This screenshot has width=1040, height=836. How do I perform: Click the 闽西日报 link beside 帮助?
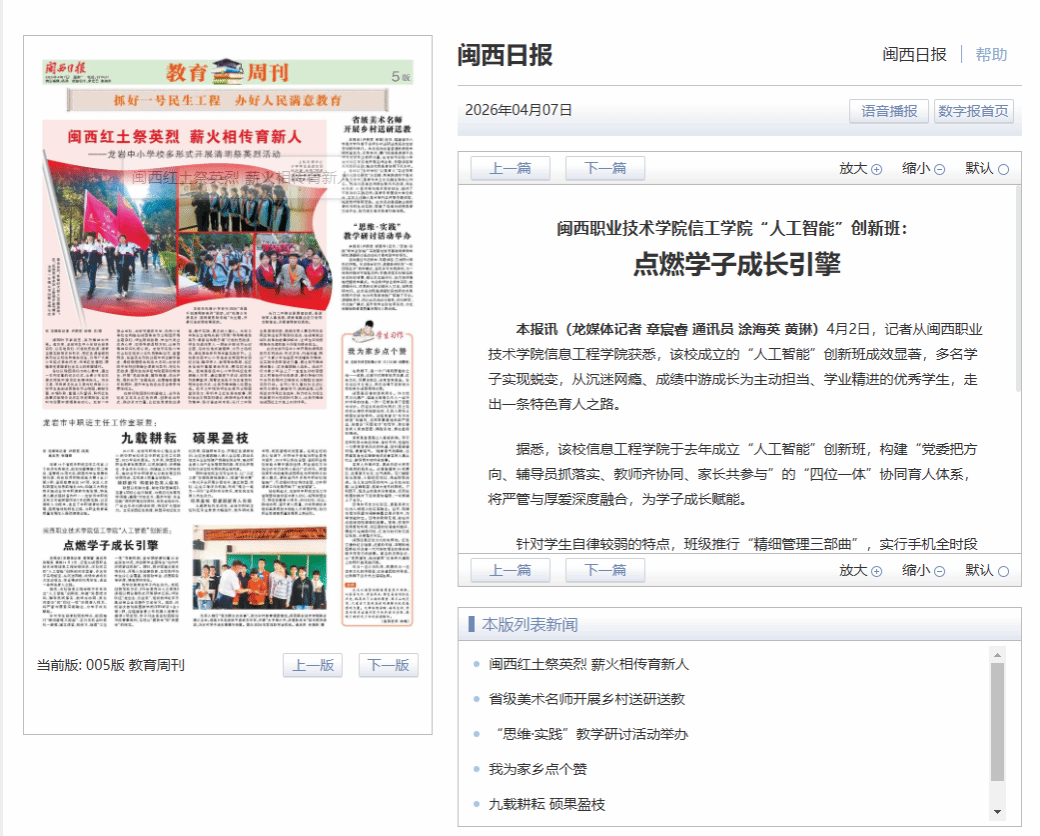tap(914, 55)
